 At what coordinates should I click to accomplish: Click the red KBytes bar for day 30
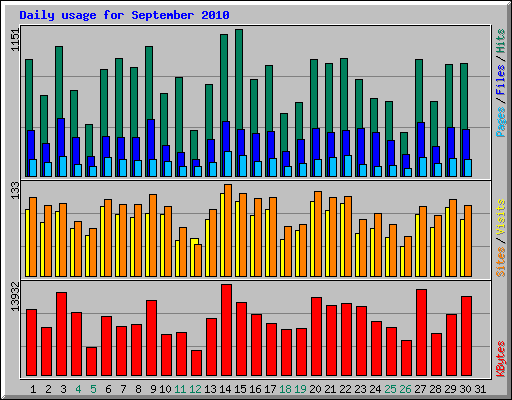[466, 336]
